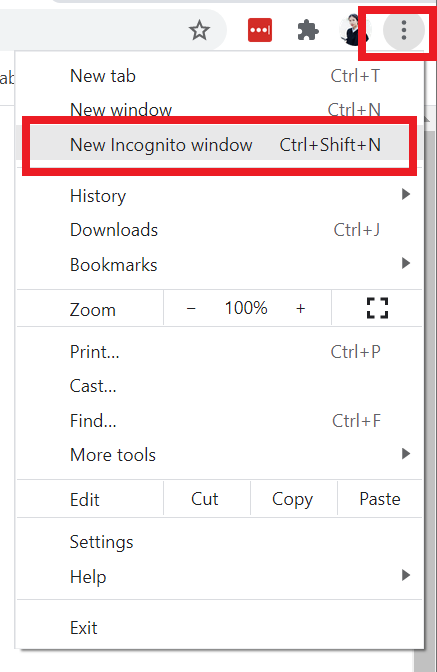
Task: Close the three-dot Chrome menu button
Action: (404, 30)
